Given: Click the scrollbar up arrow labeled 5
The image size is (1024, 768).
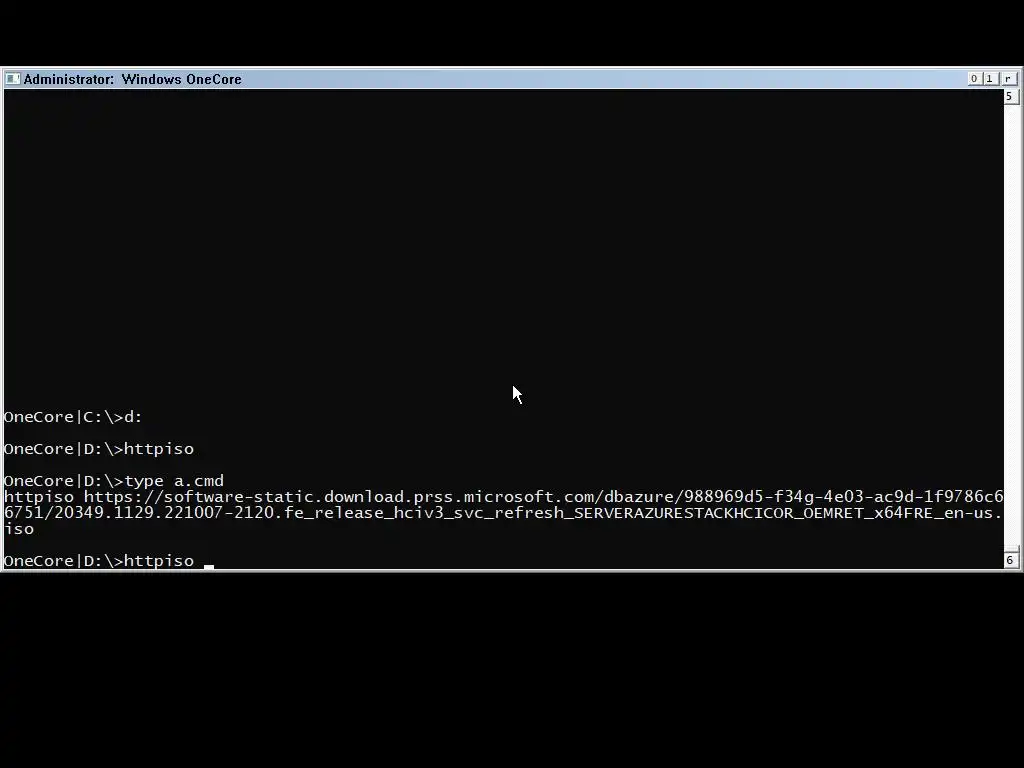Looking at the screenshot, I should 1010,97.
